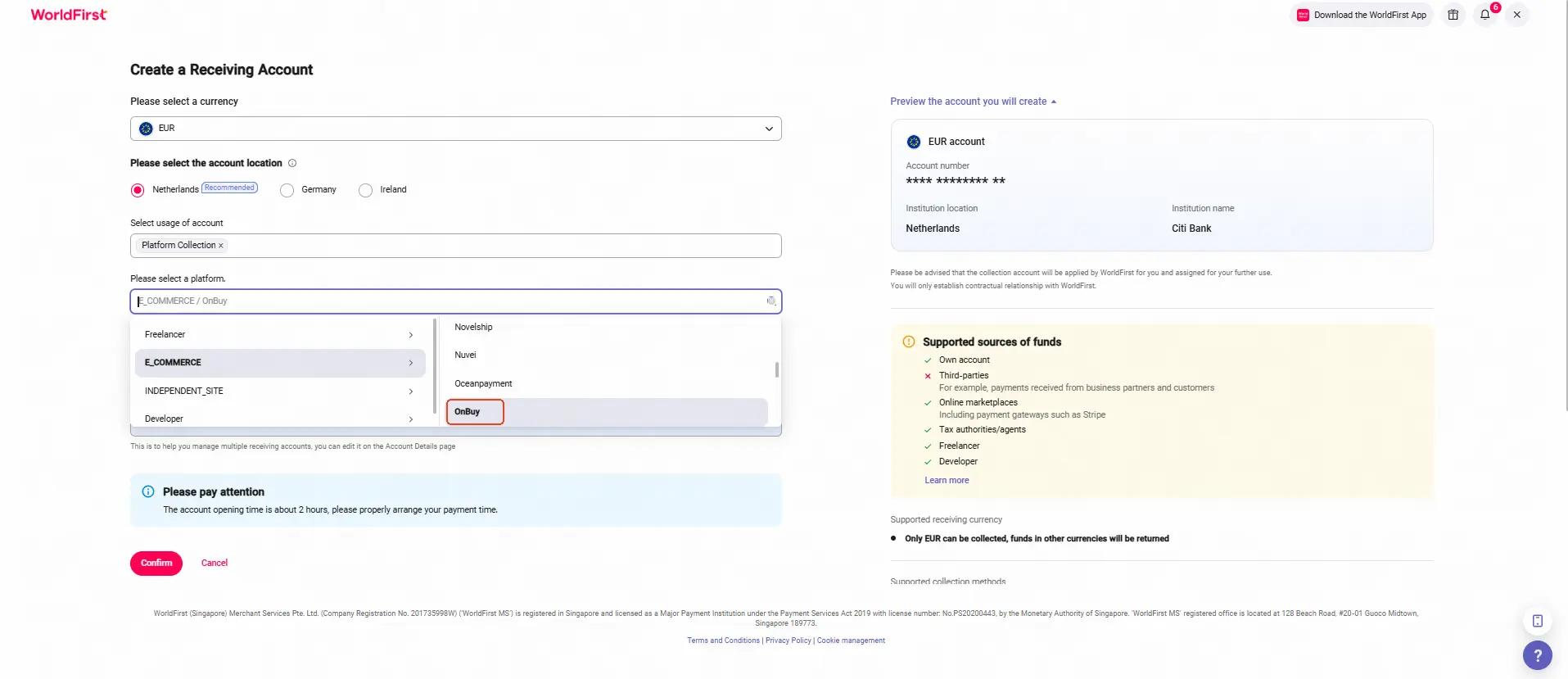Click the EUR account flag icon in preview

914,142
